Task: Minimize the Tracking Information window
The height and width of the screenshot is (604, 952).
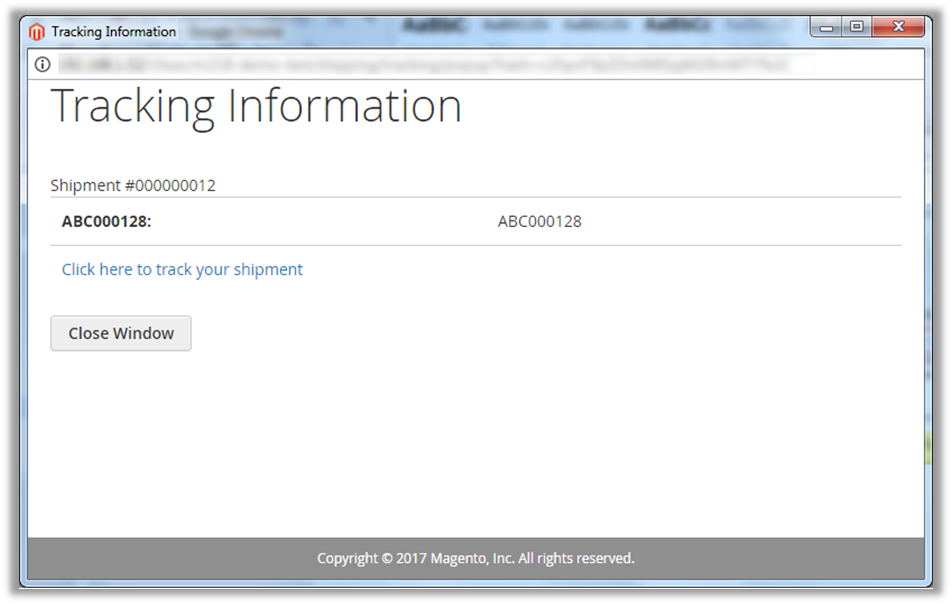Action: pos(826,28)
